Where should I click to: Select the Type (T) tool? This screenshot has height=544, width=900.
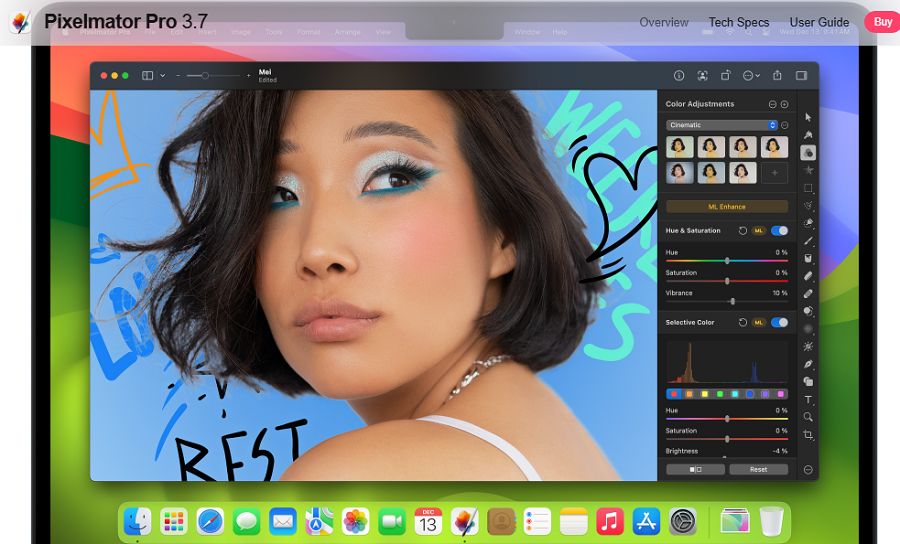click(x=808, y=399)
